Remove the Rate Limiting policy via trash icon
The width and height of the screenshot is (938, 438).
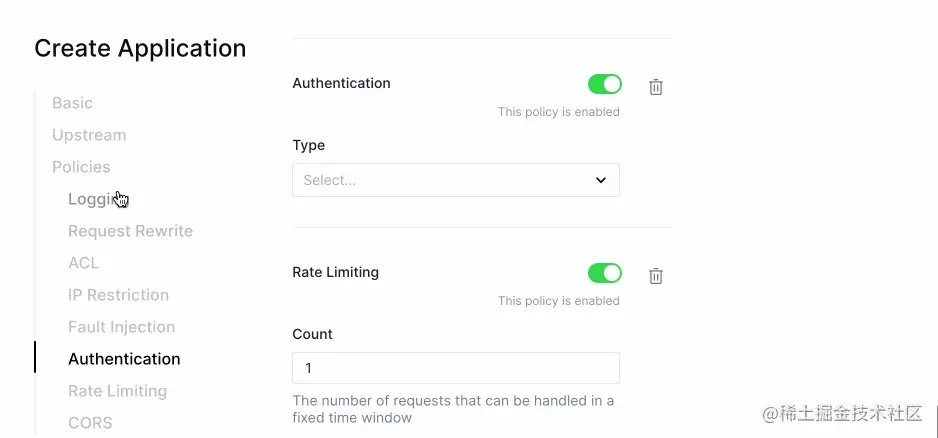(656, 276)
